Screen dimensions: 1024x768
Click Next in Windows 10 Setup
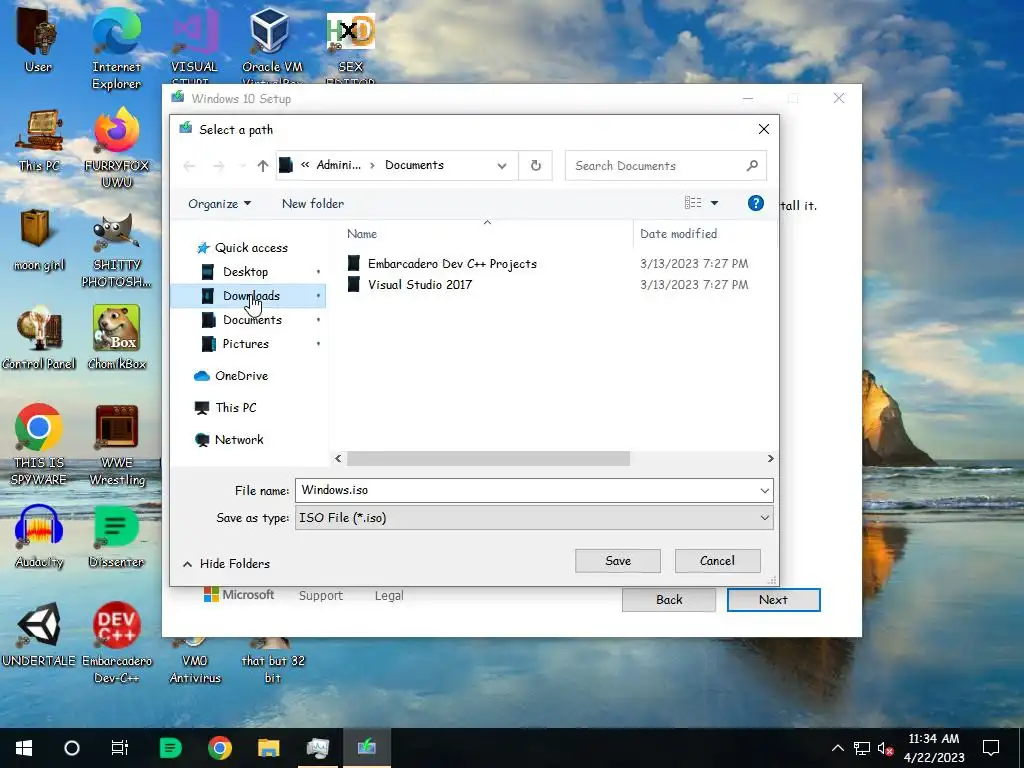point(773,600)
